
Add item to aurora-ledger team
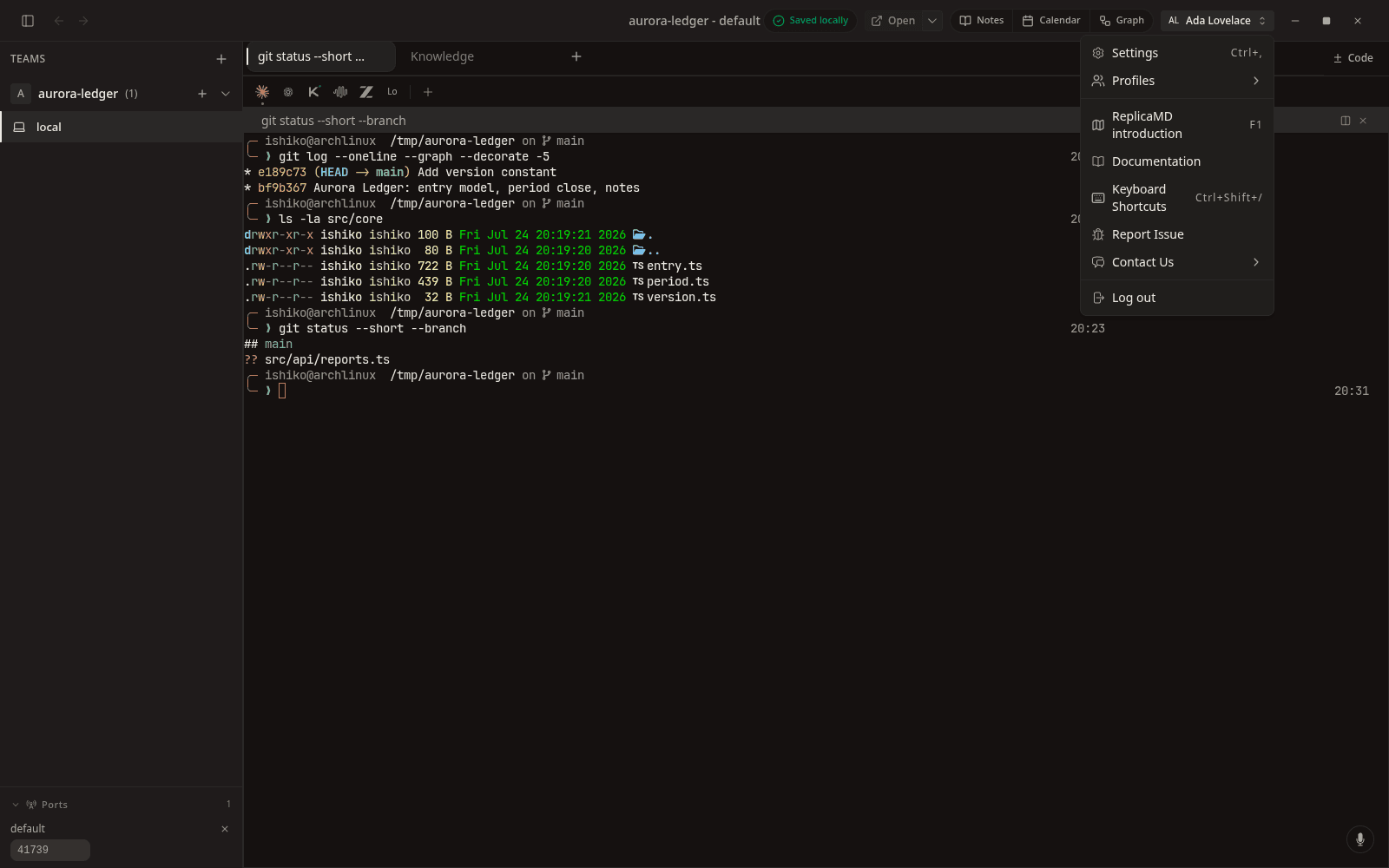[x=202, y=94]
